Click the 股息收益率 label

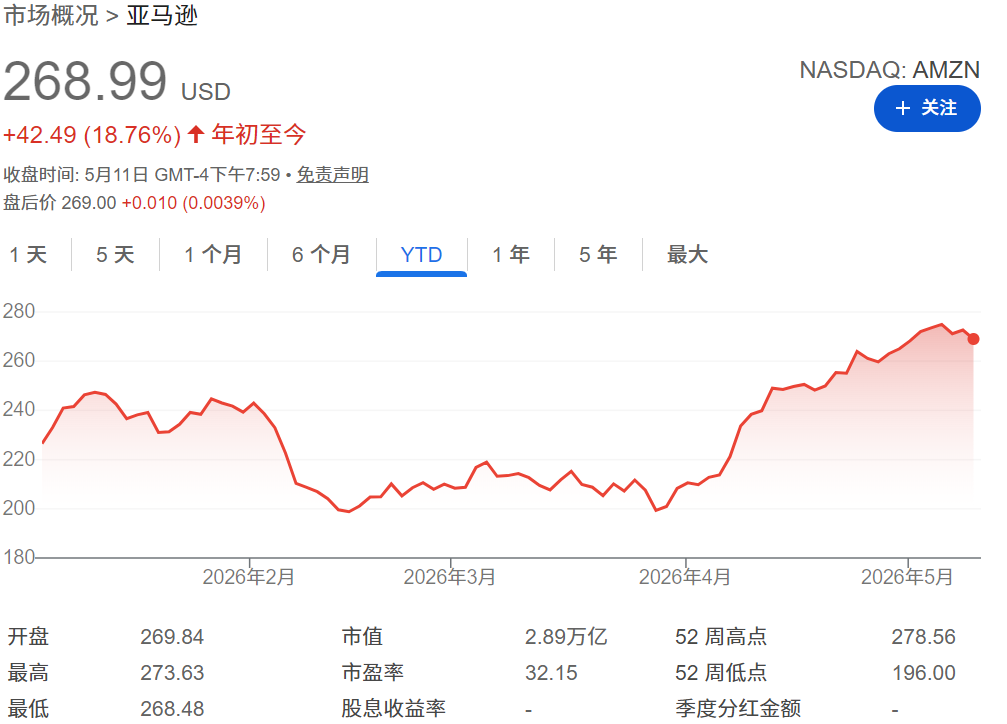tap(393, 709)
